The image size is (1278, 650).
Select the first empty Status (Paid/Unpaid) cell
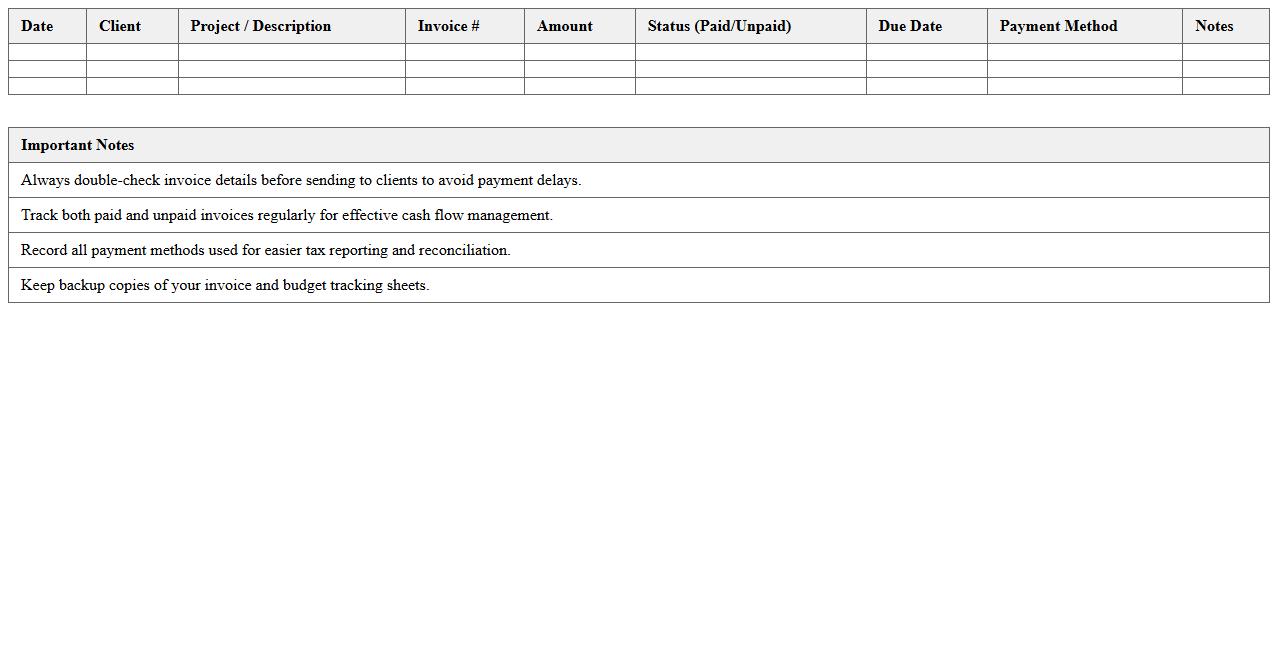point(750,52)
